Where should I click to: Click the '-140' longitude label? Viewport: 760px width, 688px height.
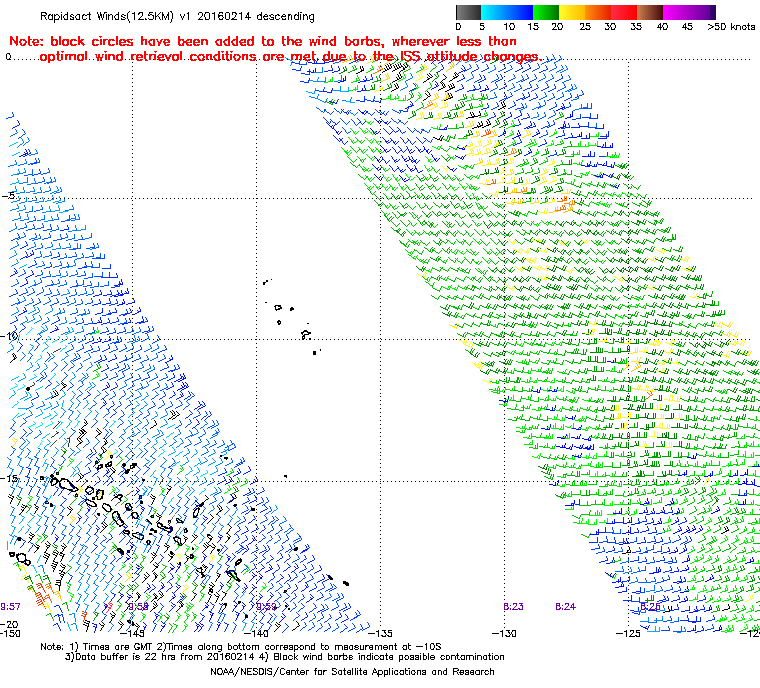click(x=256, y=633)
